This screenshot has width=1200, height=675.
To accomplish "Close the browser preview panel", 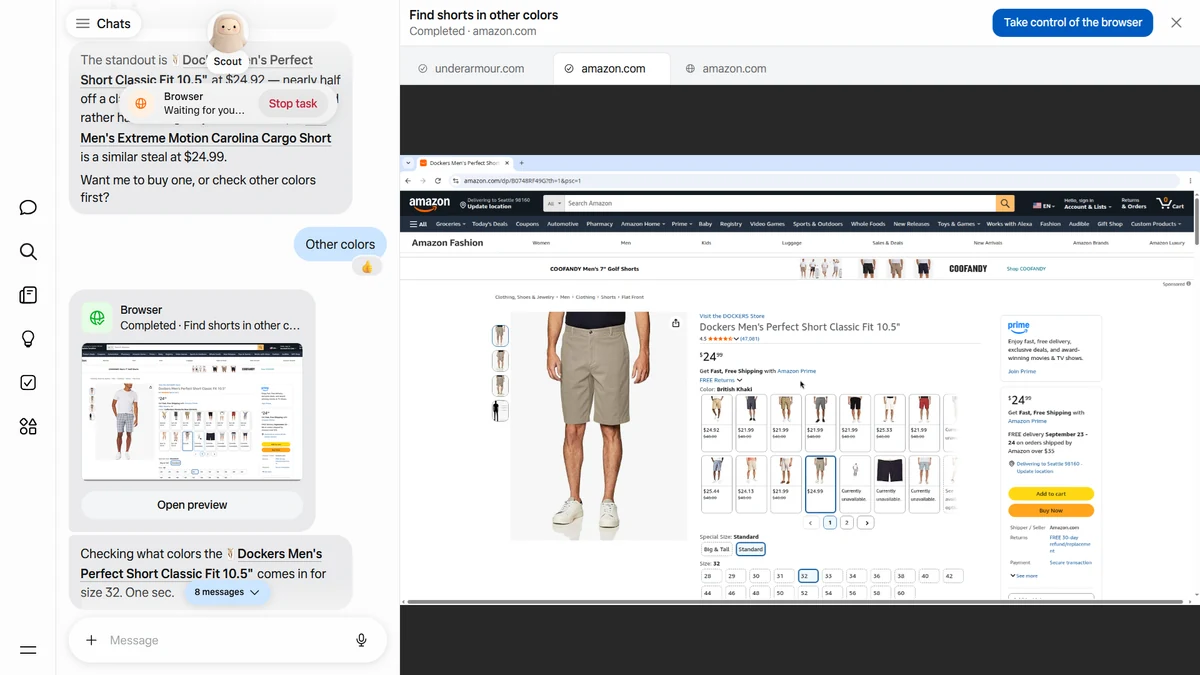I will point(1176,22).
